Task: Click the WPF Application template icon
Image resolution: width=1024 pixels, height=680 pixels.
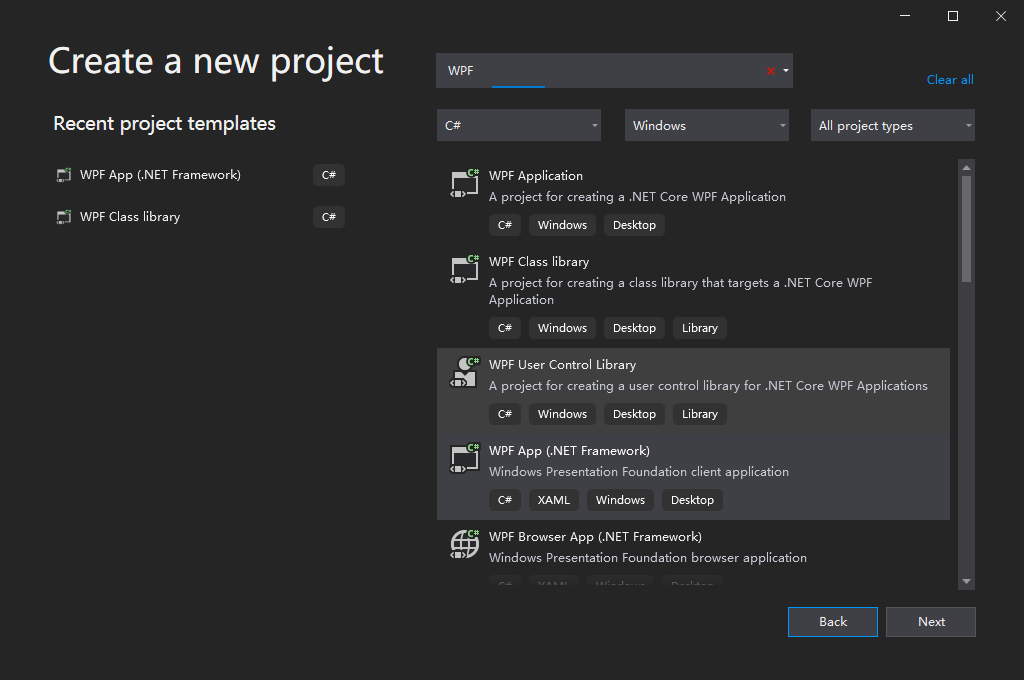Action: 464,182
